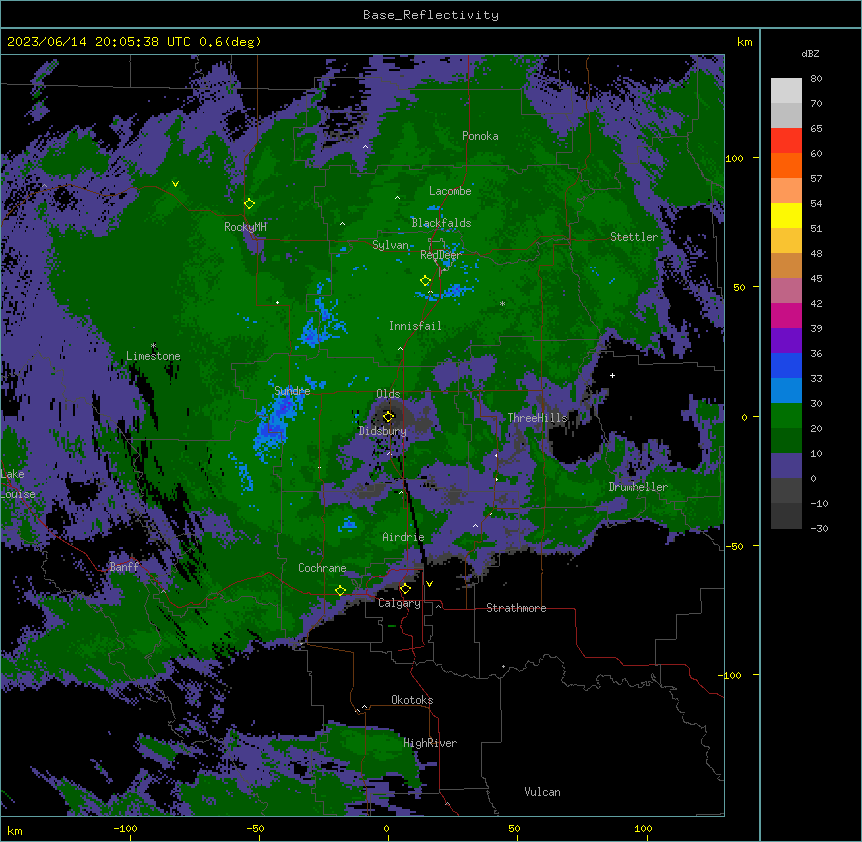862x842 pixels.
Task: Click the legend value 65 label
Action: (x=816, y=129)
